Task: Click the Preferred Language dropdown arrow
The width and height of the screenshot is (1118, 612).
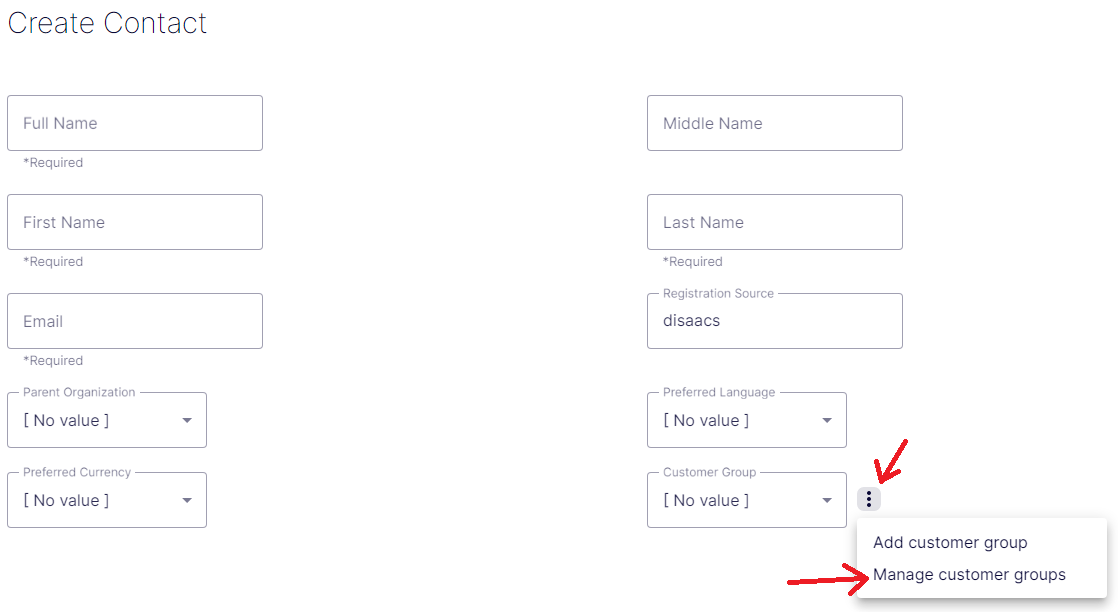Action: pyautogui.click(x=827, y=420)
